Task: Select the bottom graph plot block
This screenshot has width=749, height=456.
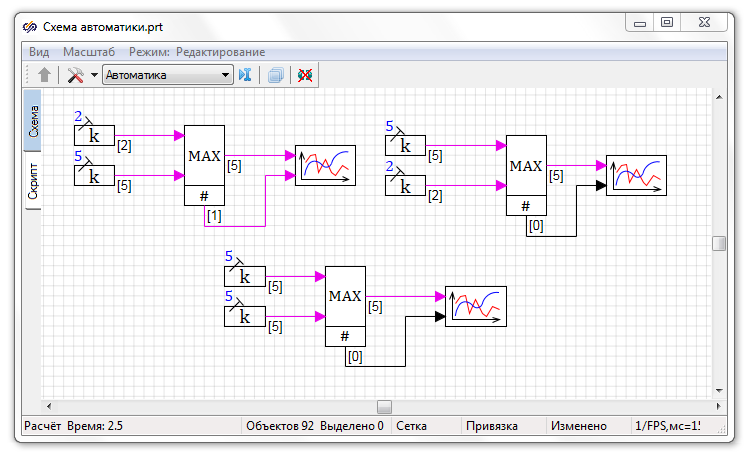Action: [475, 306]
